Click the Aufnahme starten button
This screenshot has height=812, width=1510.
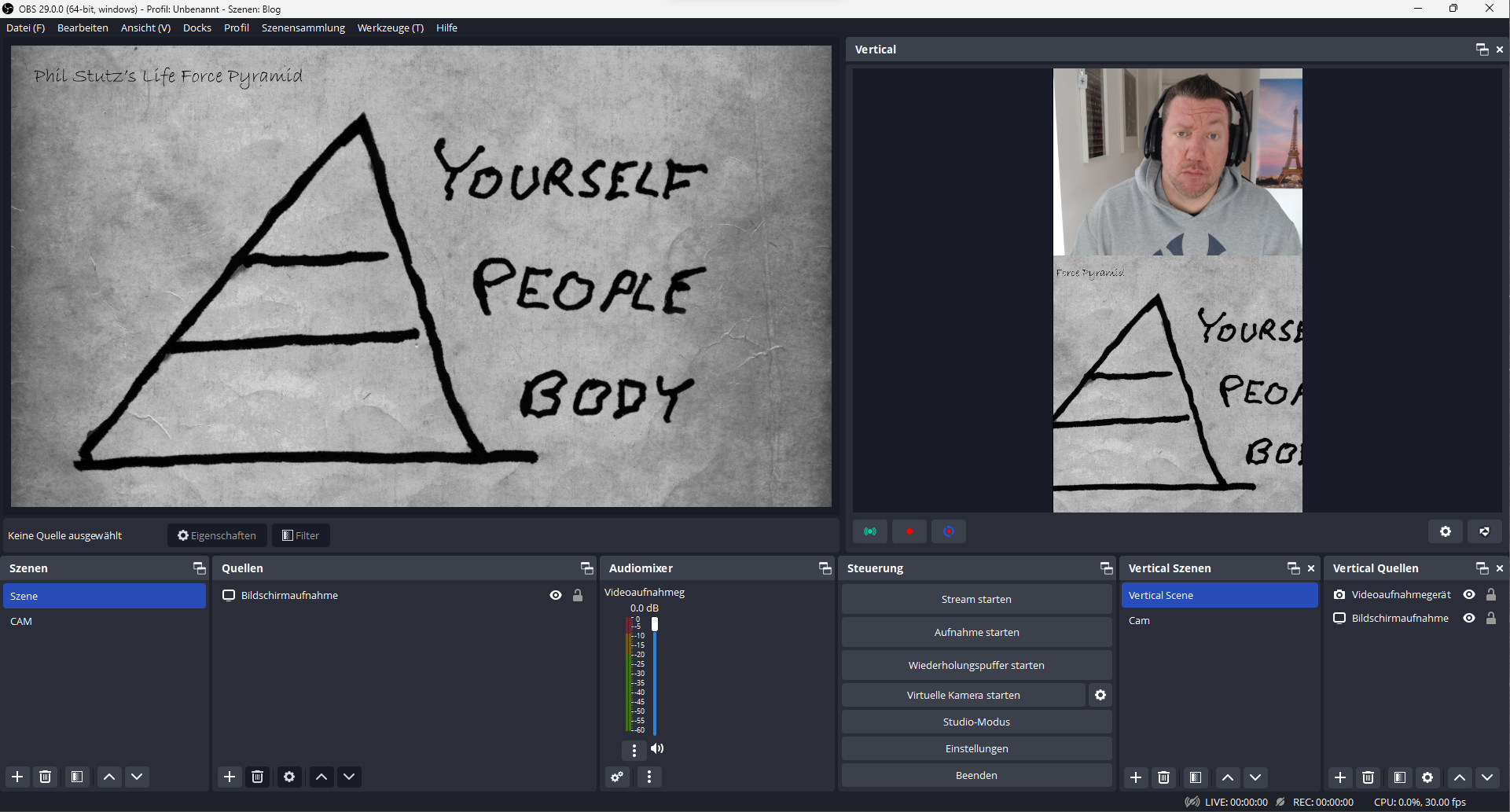[x=976, y=632]
